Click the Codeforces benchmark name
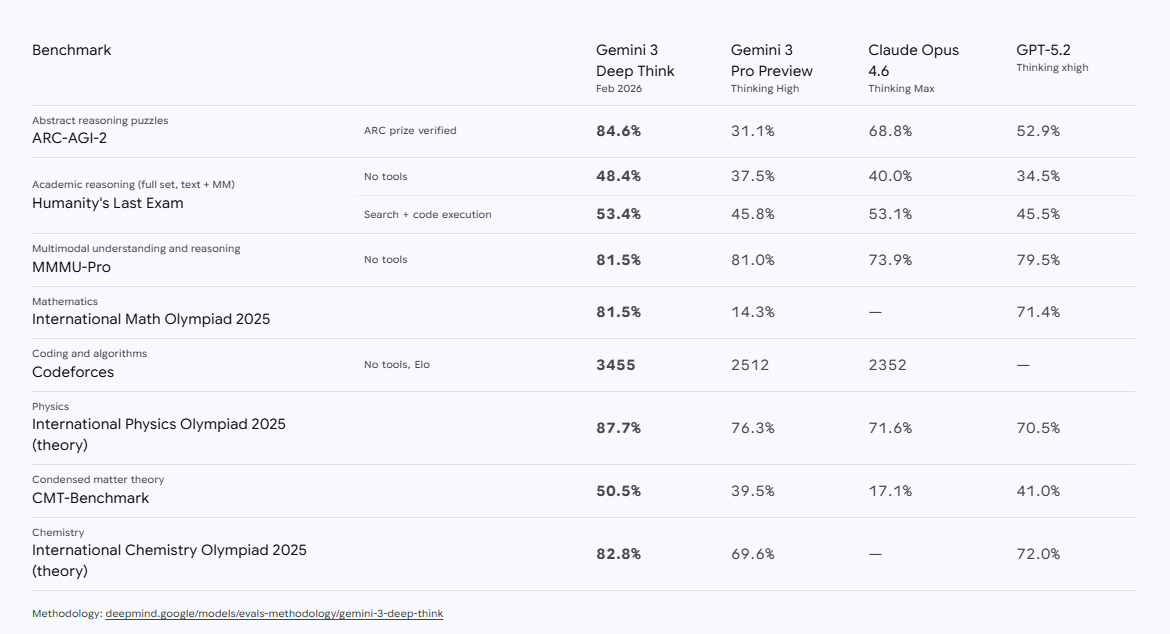Image resolution: width=1170 pixels, height=634 pixels. point(73,372)
